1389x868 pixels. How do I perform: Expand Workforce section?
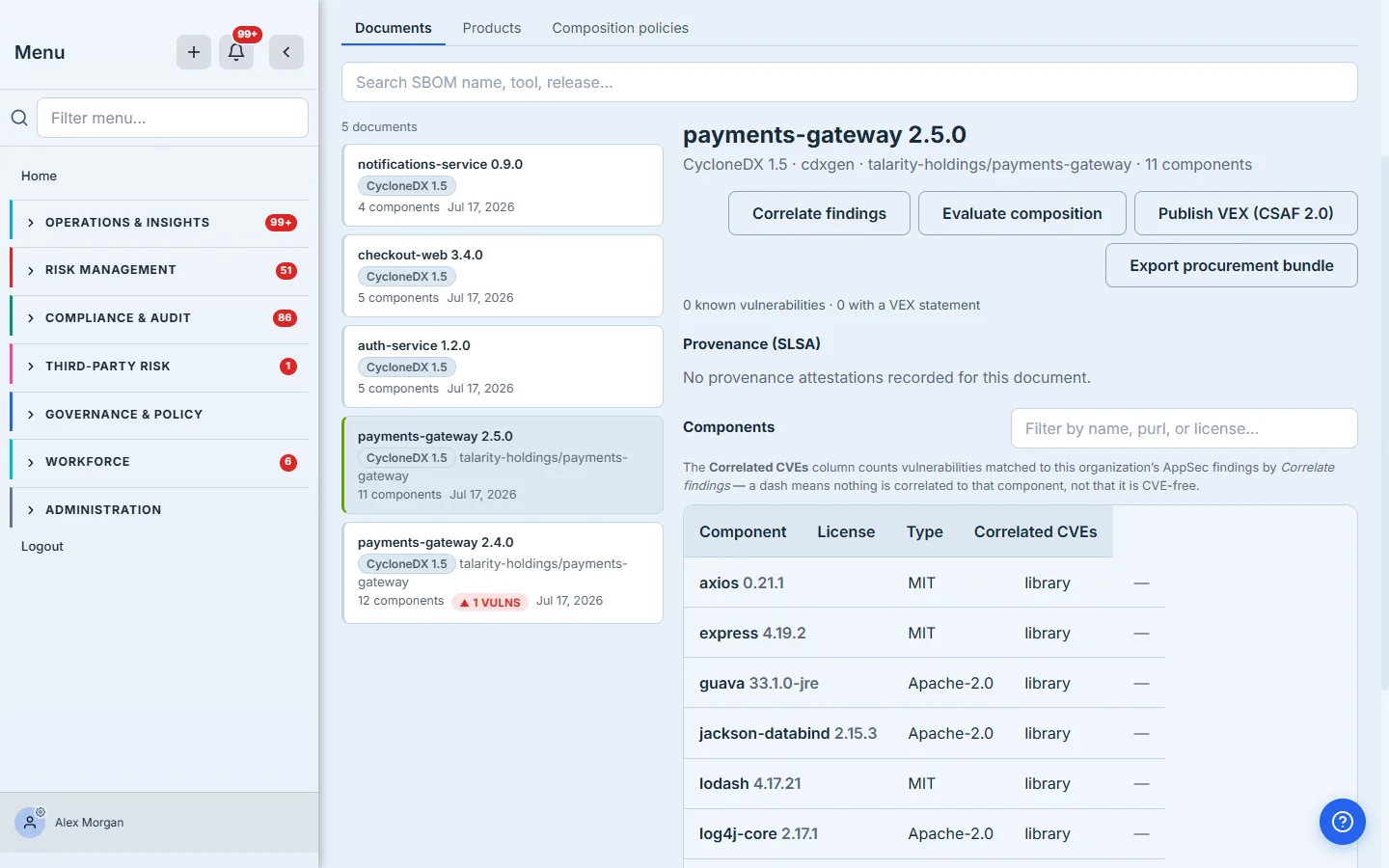coord(160,462)
